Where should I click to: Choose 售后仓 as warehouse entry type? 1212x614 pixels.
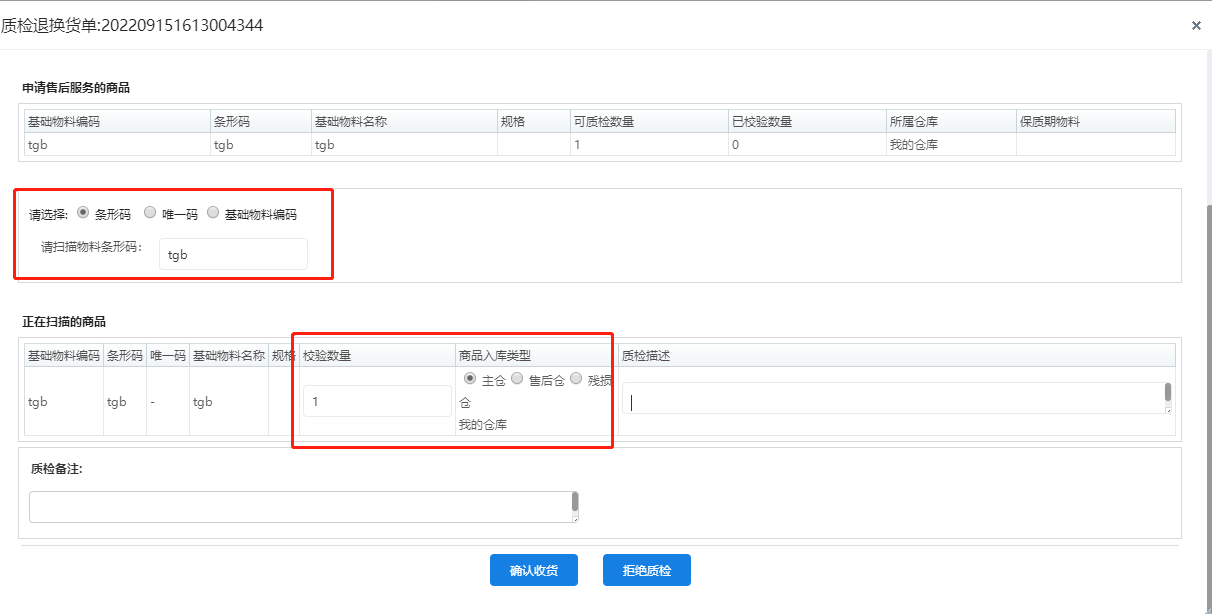[517, 379]
